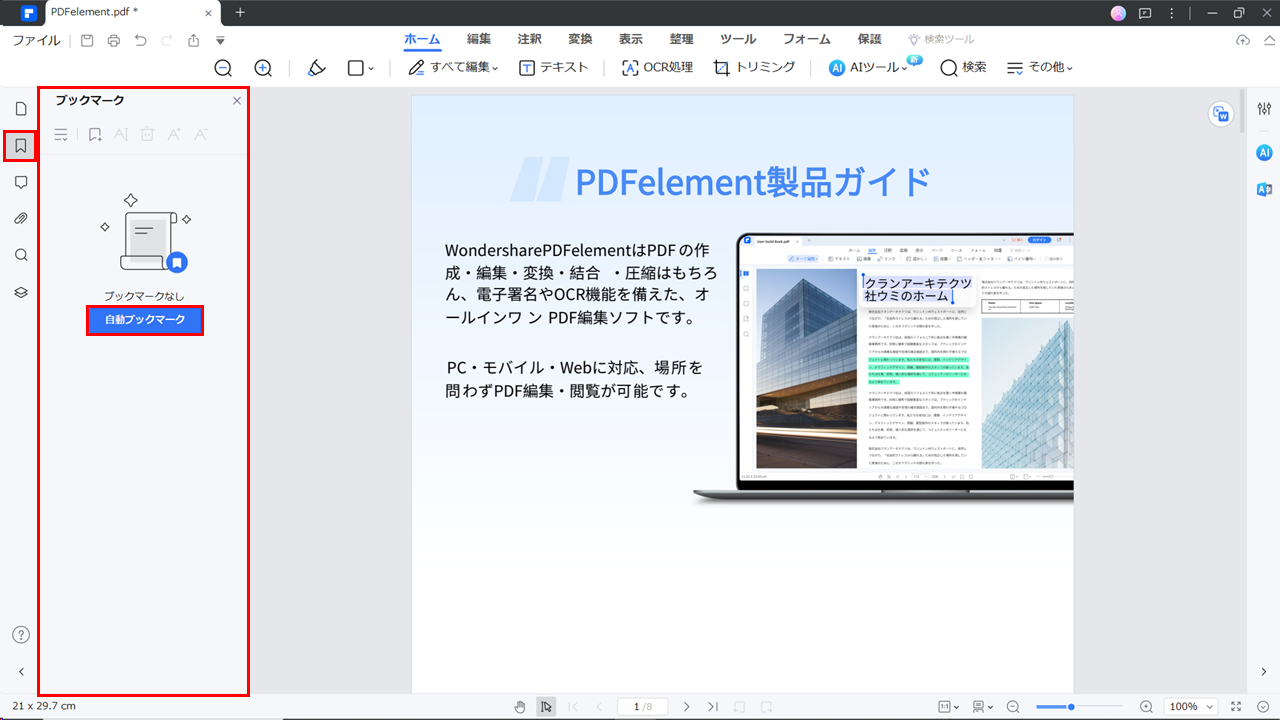Image resolution: width=1280 pixels, height=720 pixels.
Task: Click the save icon in quick toolbar
Action: coord(87,40)
